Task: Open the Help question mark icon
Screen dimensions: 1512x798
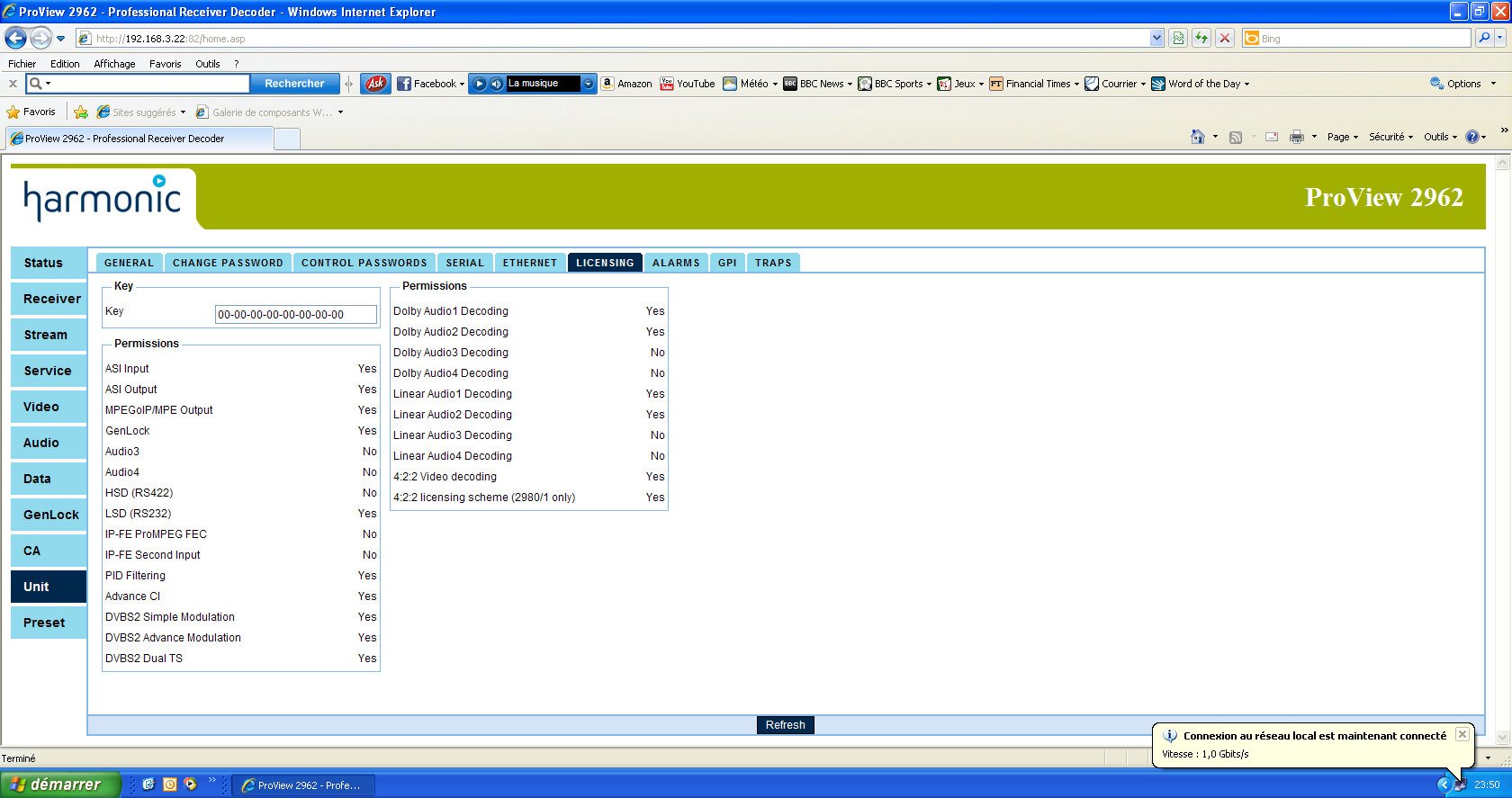Action: pos(1472,137)
